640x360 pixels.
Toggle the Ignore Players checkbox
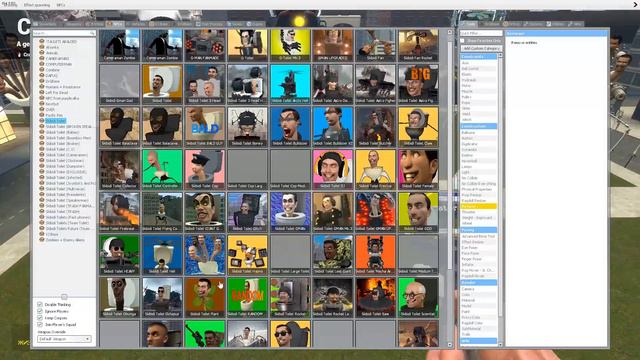click(40, 311)
